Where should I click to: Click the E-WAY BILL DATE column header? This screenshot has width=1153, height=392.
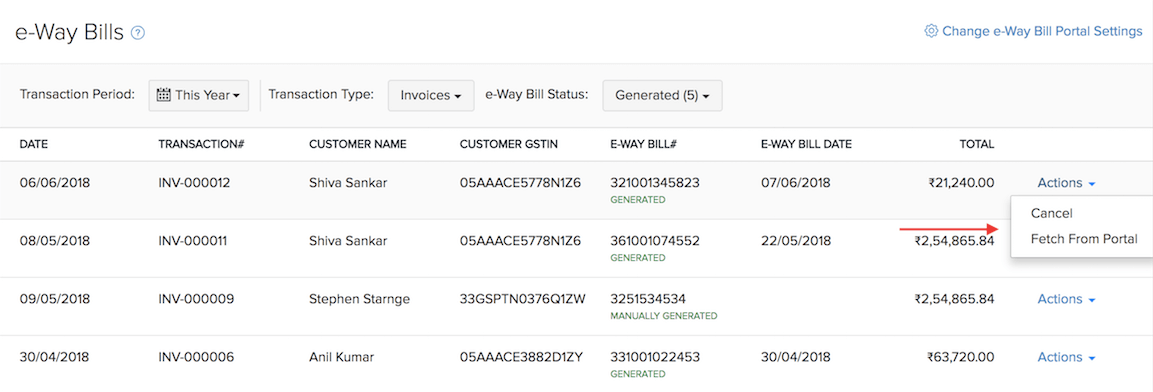click(806, 144)
